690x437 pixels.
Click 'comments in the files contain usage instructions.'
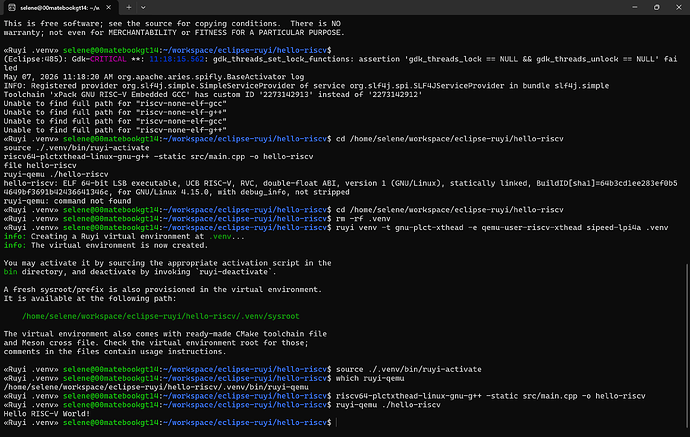click(x=115, y=352)
